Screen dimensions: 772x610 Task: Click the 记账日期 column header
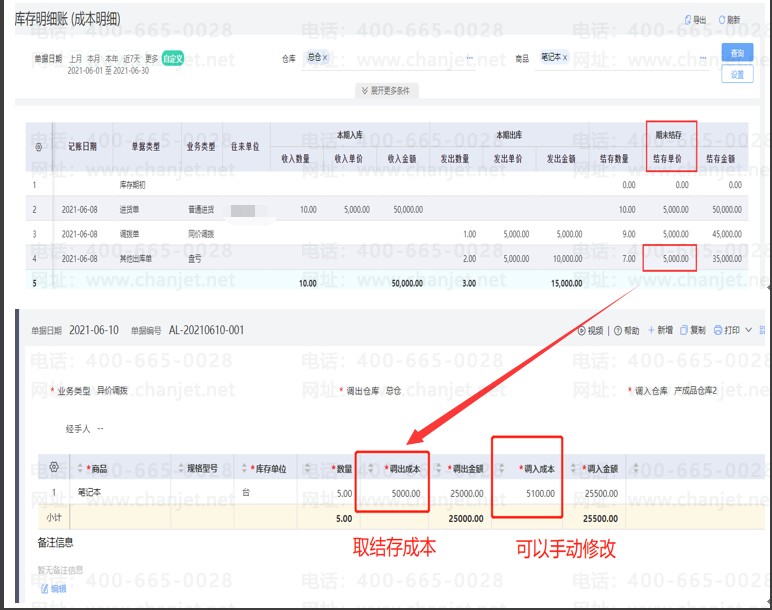click(82, 146)
